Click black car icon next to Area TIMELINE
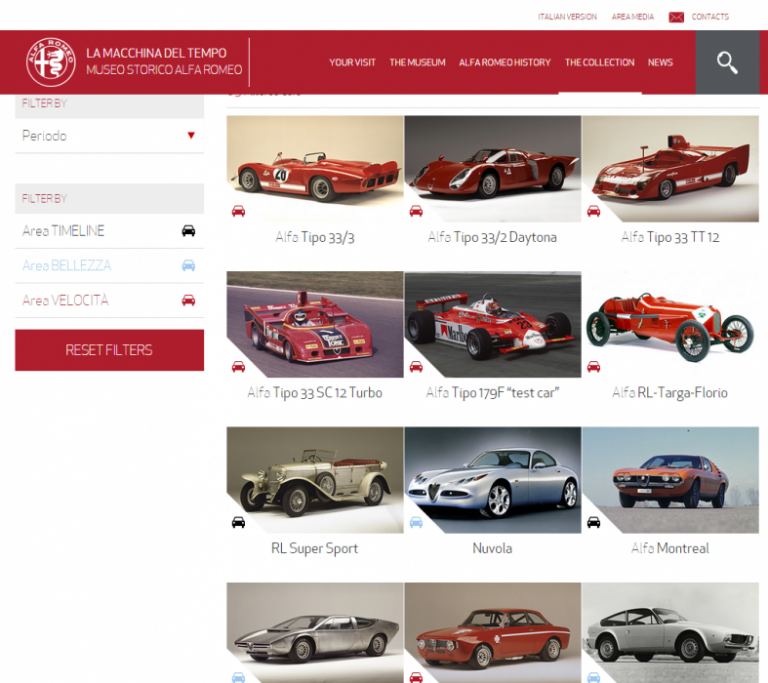 coord(188,231)
